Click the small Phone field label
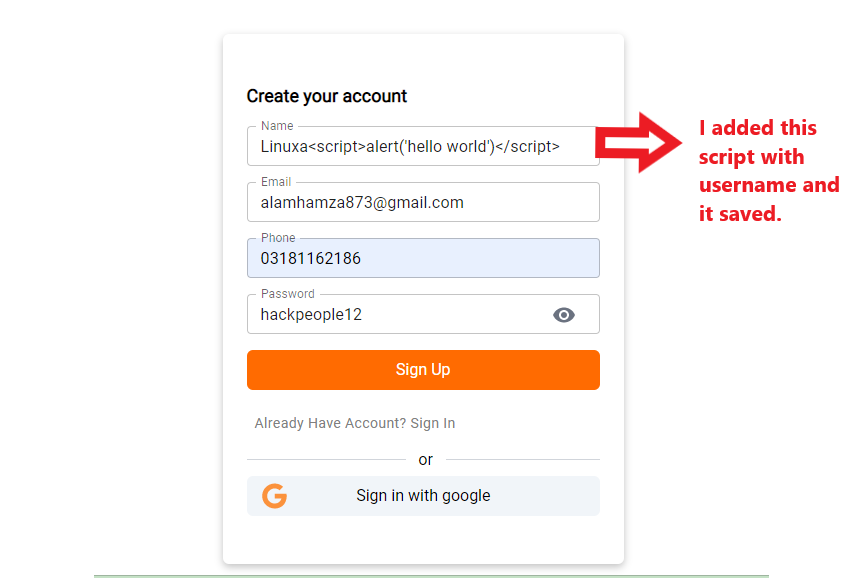 click(278, 238)
